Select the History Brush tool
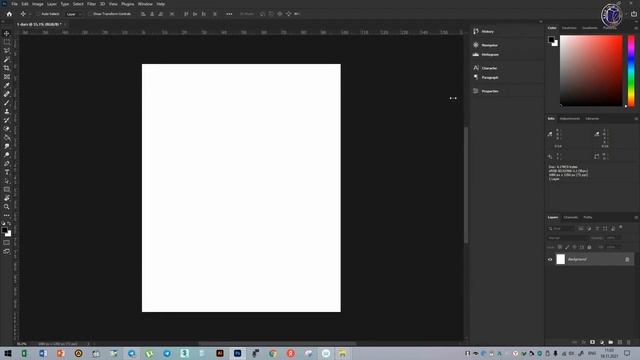This screenshot has width=640, height=360. [x=7, y=120]
